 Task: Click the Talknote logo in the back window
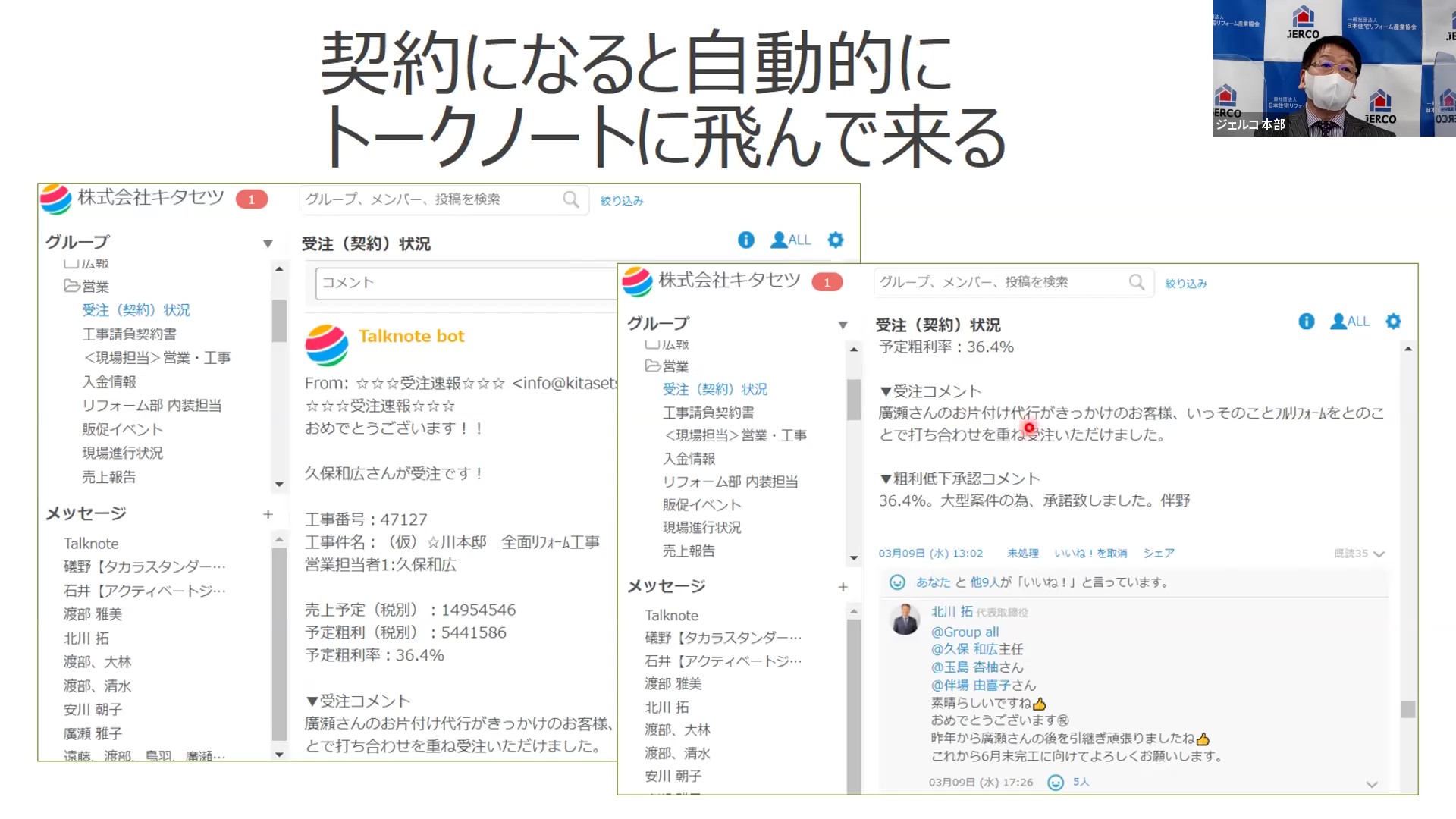click(x=55, y=199)
